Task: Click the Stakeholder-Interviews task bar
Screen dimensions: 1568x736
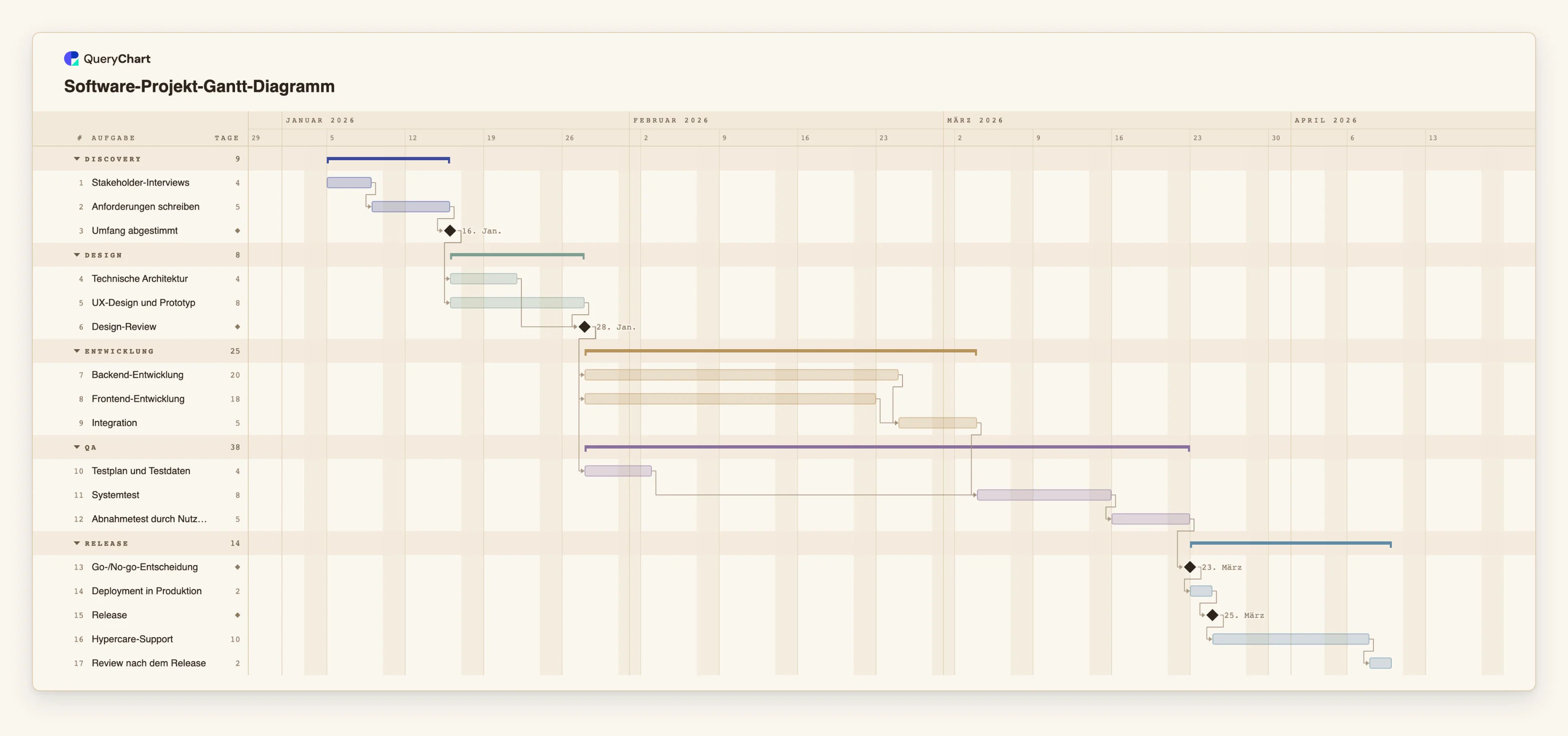Action: [349, 183]
